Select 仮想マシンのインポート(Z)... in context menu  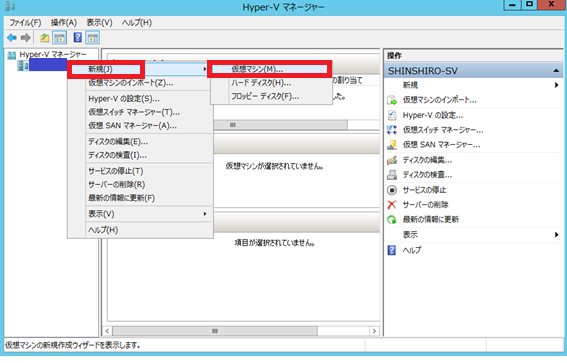pos(140,83)
